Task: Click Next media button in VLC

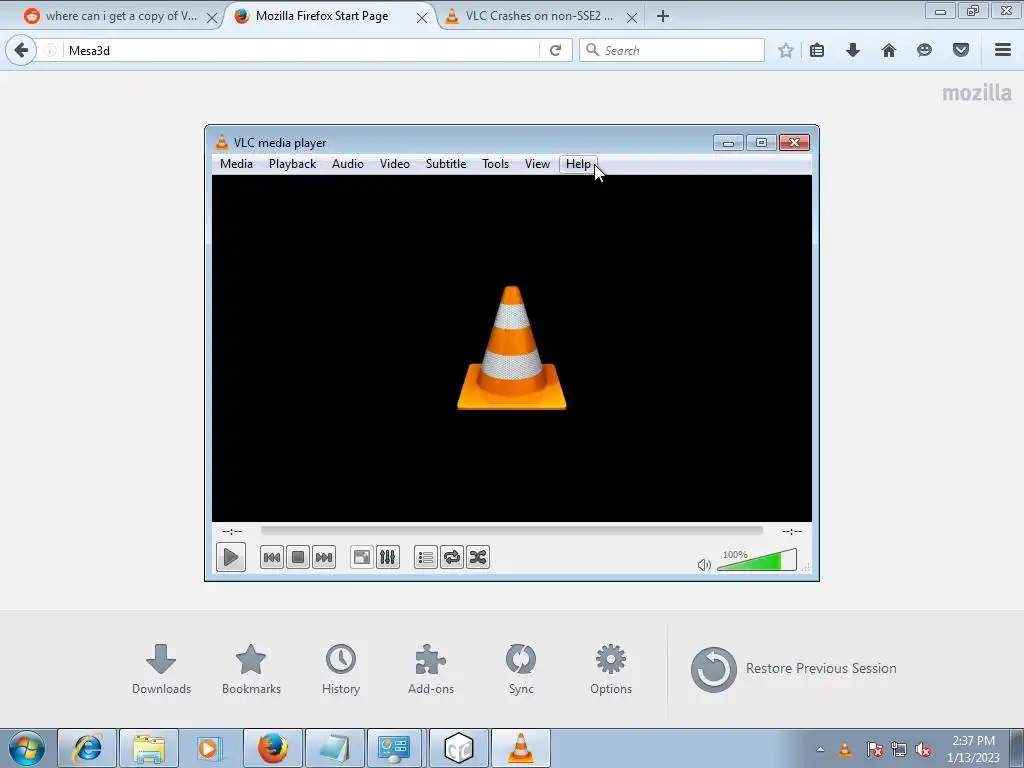Action: 324,557
